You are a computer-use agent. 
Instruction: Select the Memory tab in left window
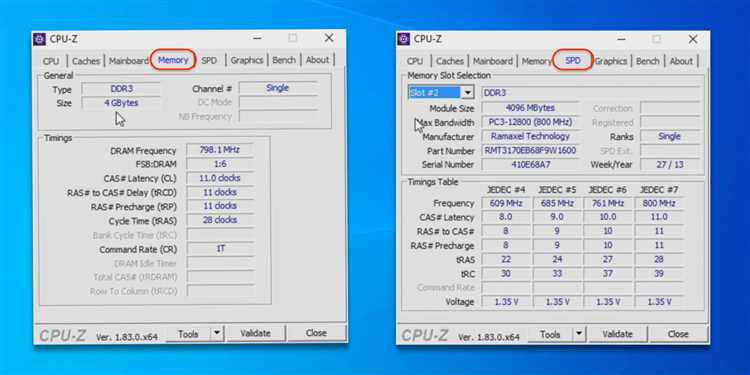click(x=173, y=60)
